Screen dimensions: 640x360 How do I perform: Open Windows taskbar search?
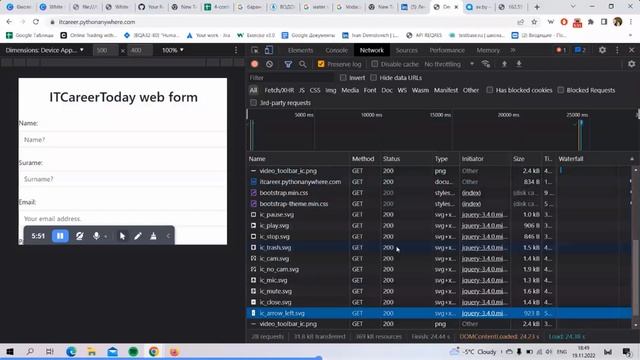point(30,351)
